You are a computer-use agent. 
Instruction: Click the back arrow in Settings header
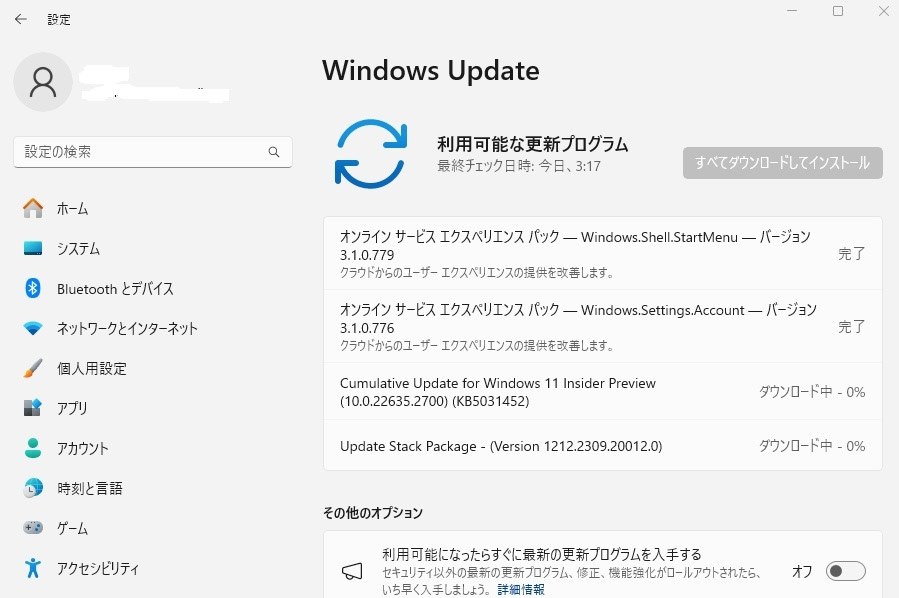[x=20, y=19]
